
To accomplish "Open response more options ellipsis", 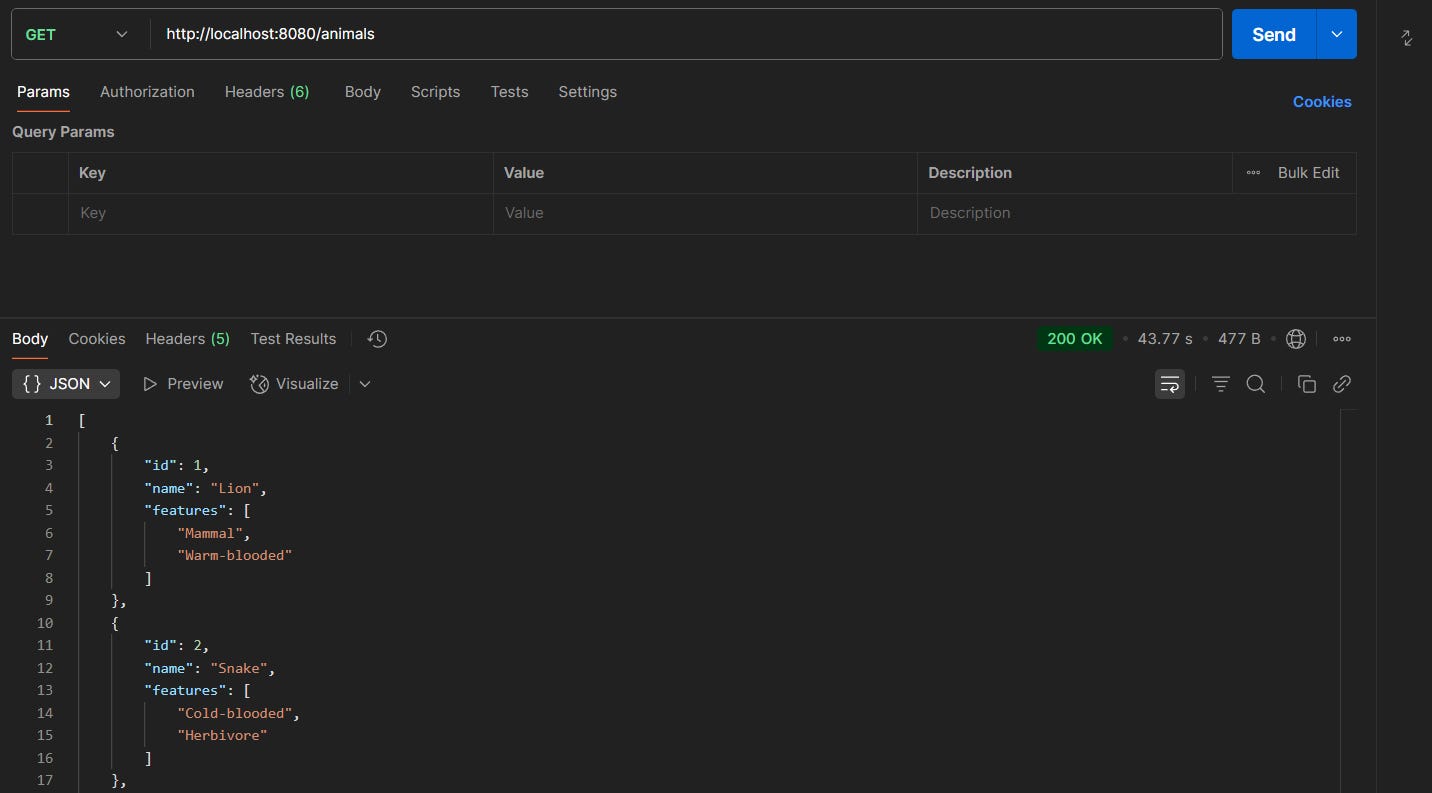I will pos(1342,339).
